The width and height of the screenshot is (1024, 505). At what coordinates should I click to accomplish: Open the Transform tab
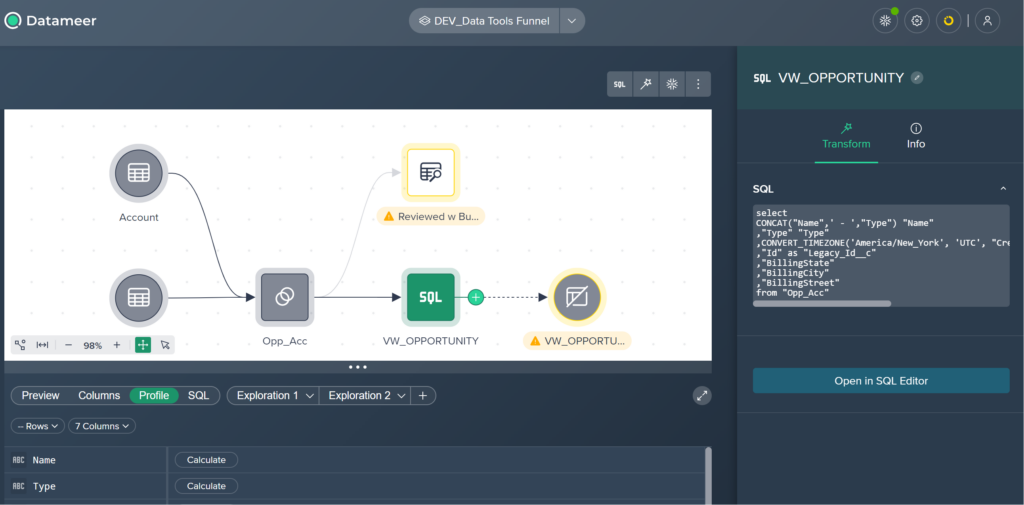(846, 136)
